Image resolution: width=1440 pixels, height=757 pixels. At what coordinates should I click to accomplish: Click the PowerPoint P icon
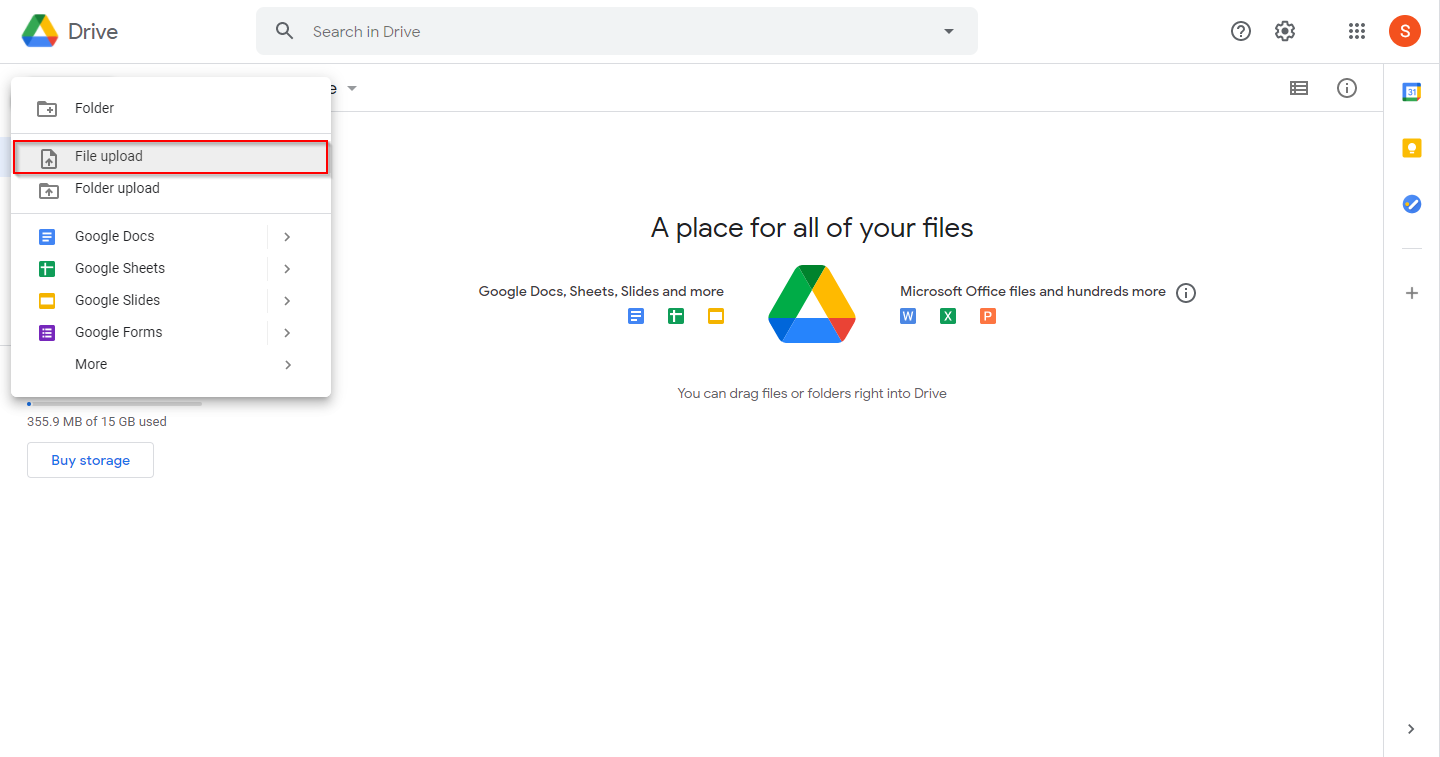[988, 316]
